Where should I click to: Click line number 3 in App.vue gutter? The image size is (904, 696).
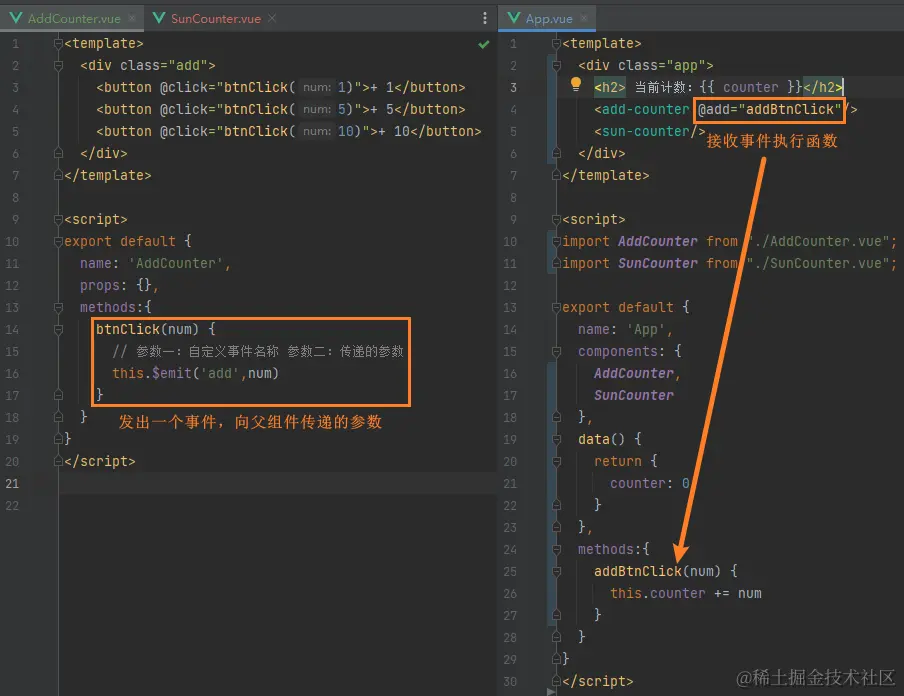click(513, 88)
